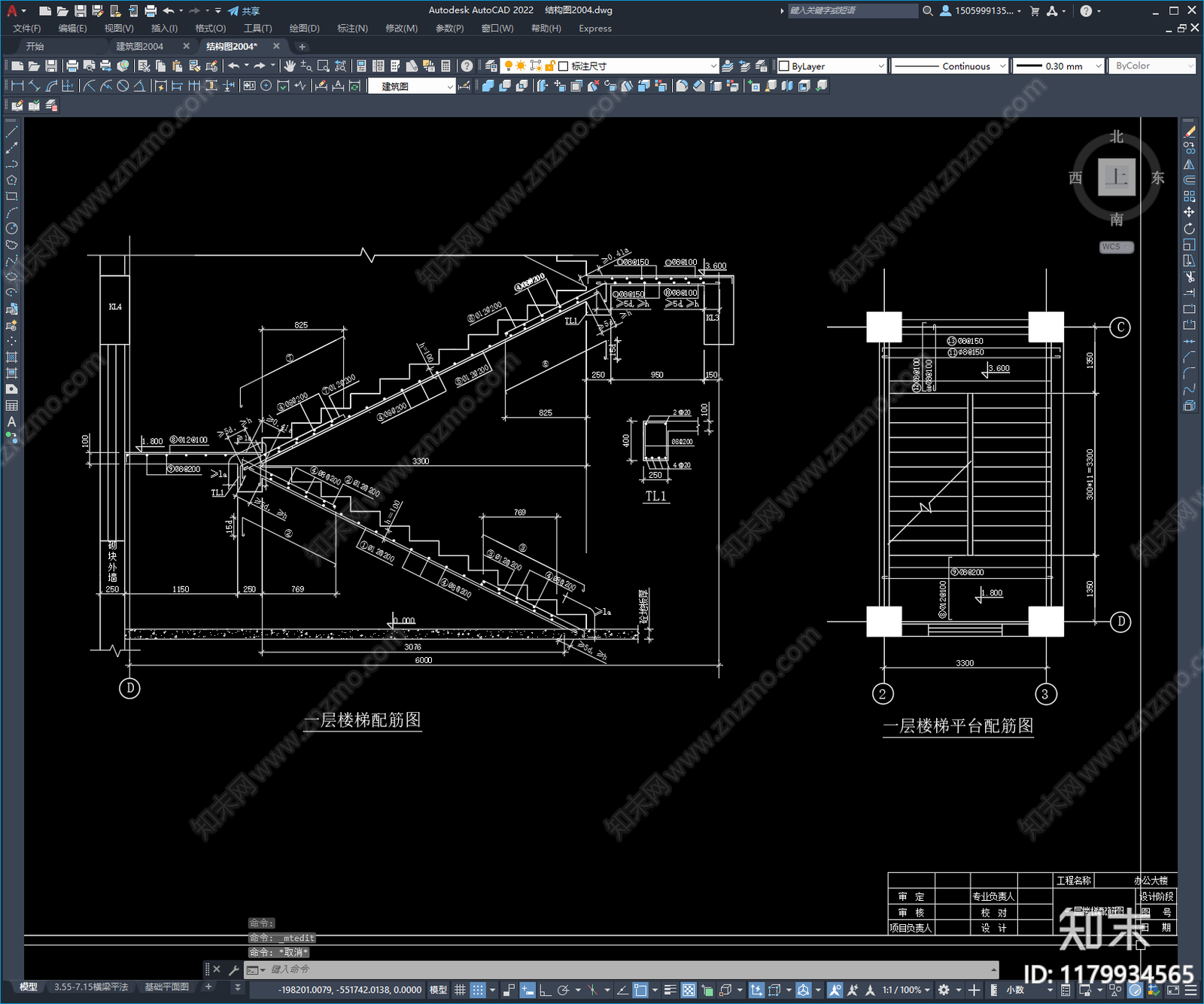Expand the 1:1 / 100% annotation scale dropdown

(x=907, y=990)
